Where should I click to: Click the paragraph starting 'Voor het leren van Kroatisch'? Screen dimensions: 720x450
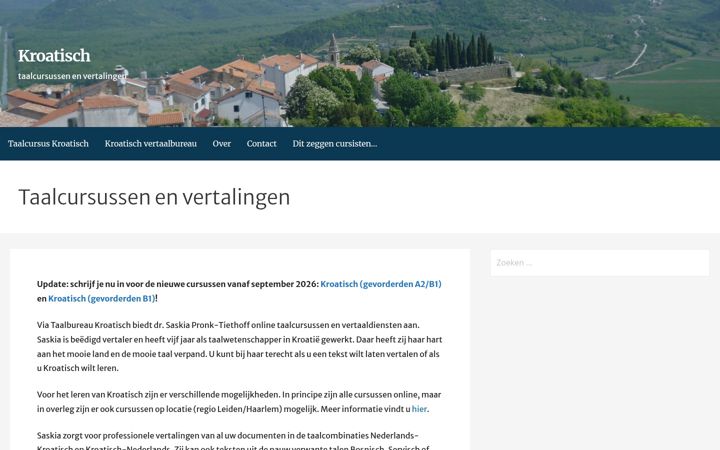click(x=239, y=402)
